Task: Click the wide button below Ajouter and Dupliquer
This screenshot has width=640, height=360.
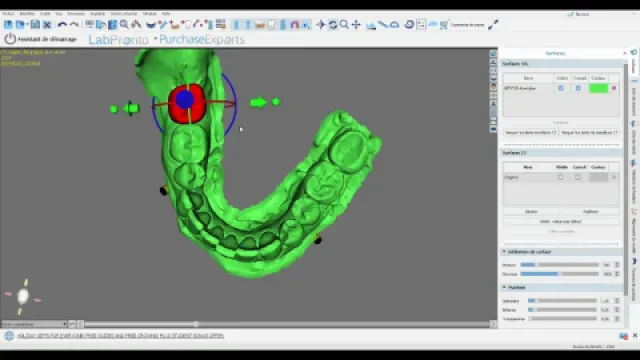Action: click(x=561, y=221)
